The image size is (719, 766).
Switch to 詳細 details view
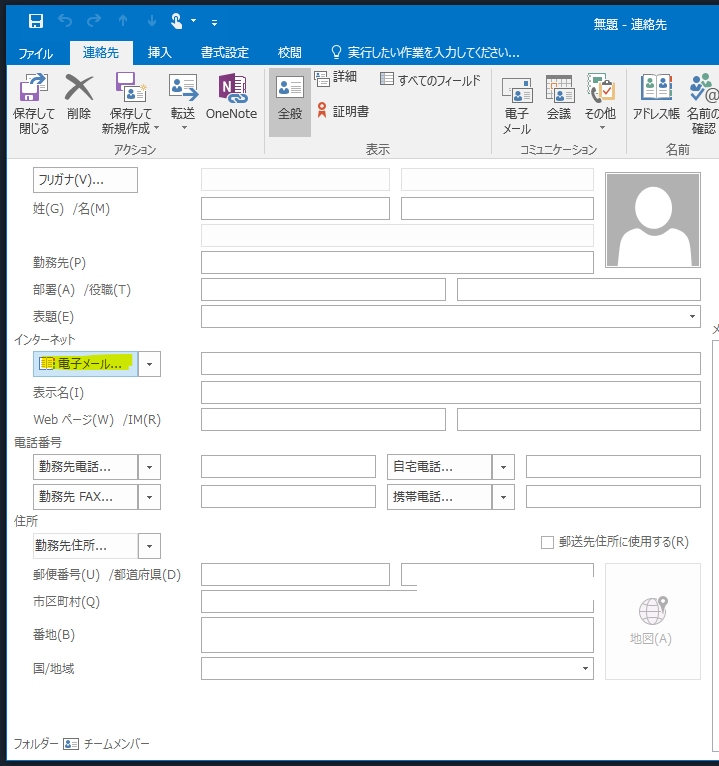pyautogui.click(x=336, y=77)
